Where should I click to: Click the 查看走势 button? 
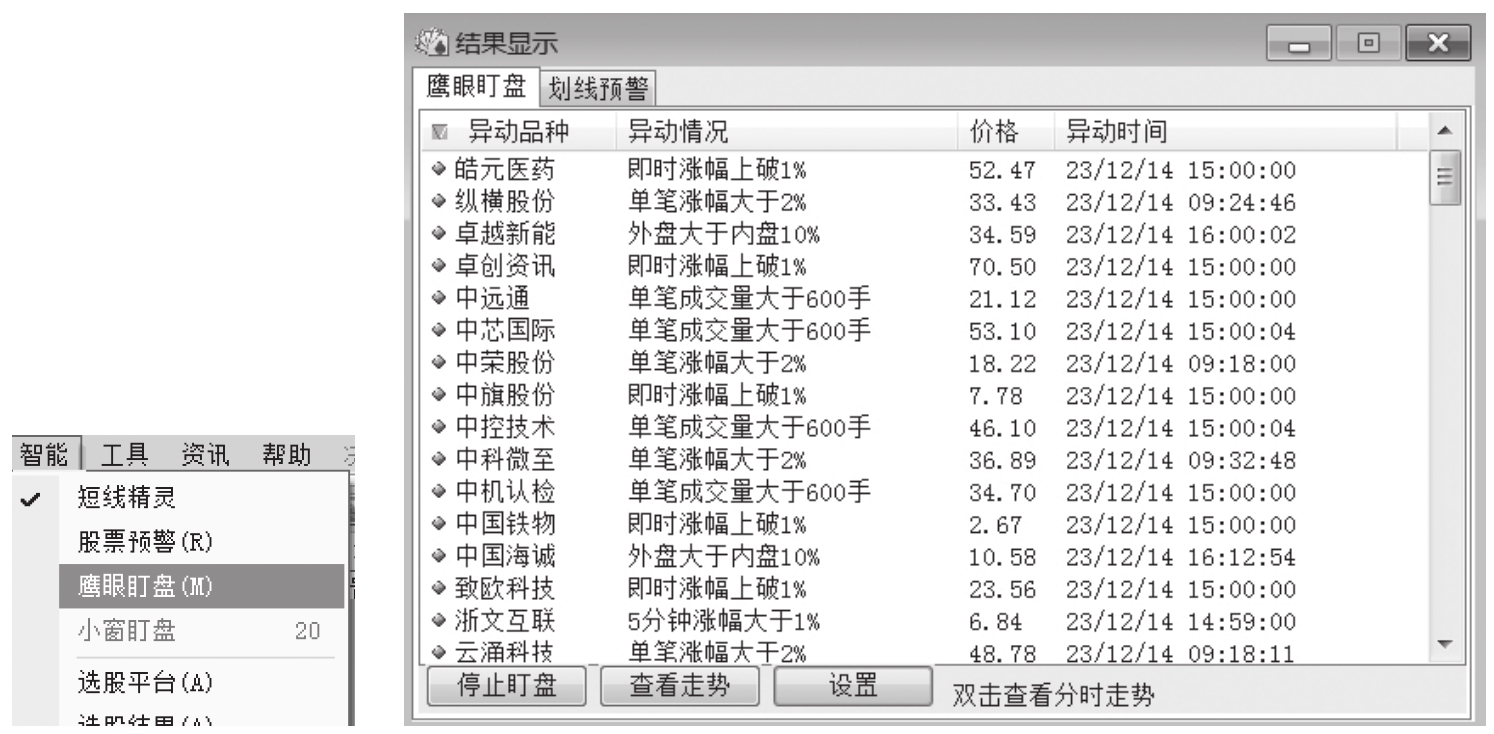coord(680,687)
